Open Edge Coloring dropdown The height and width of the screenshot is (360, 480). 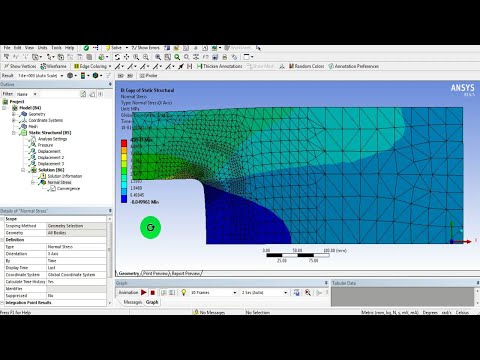(92, 66)
